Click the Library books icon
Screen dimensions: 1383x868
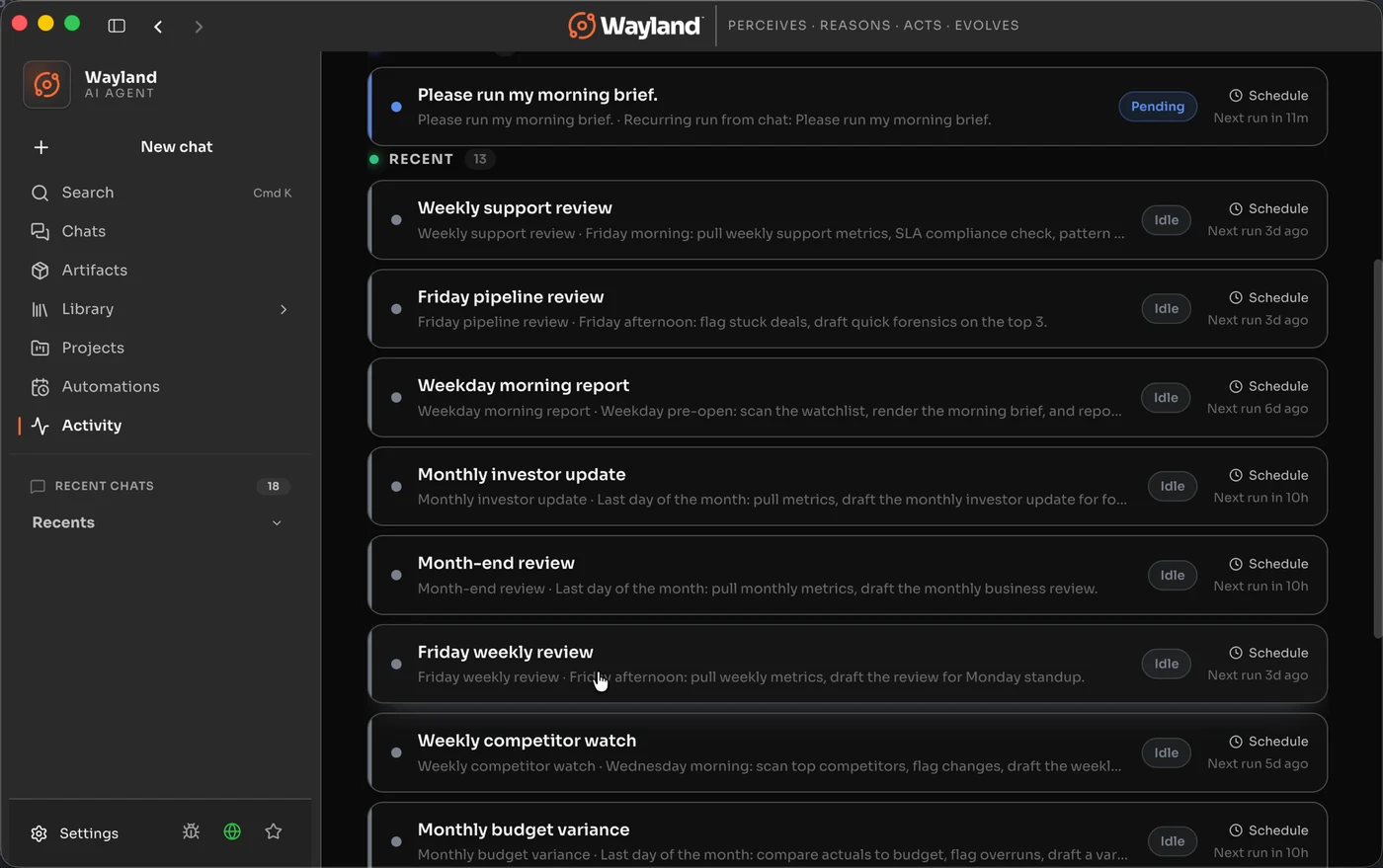[40, 309]
